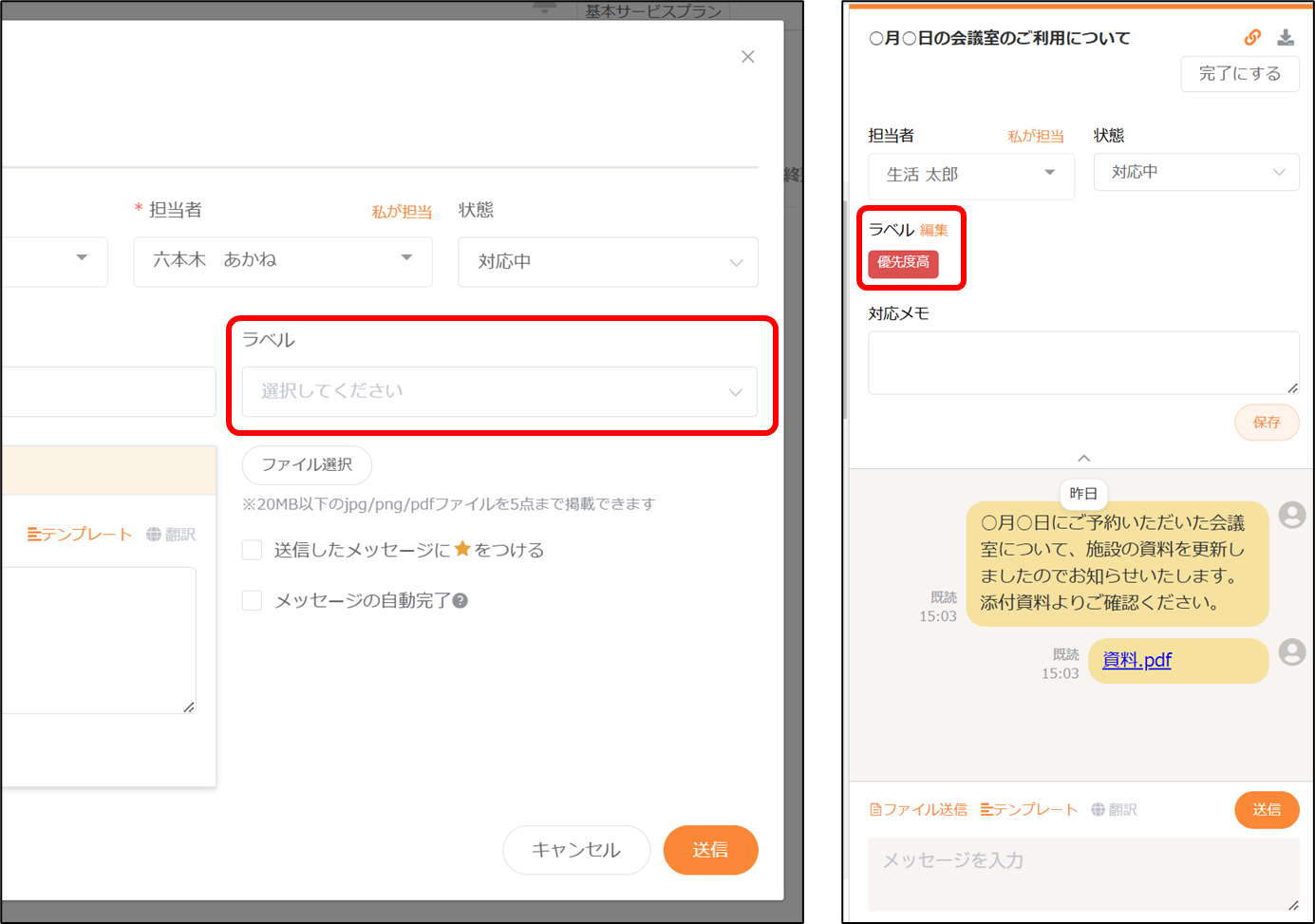Viewport: 1315px width, 924px height.
Task: Click the avatar beside the 資料.pdf message
Action: [1292, 652]
